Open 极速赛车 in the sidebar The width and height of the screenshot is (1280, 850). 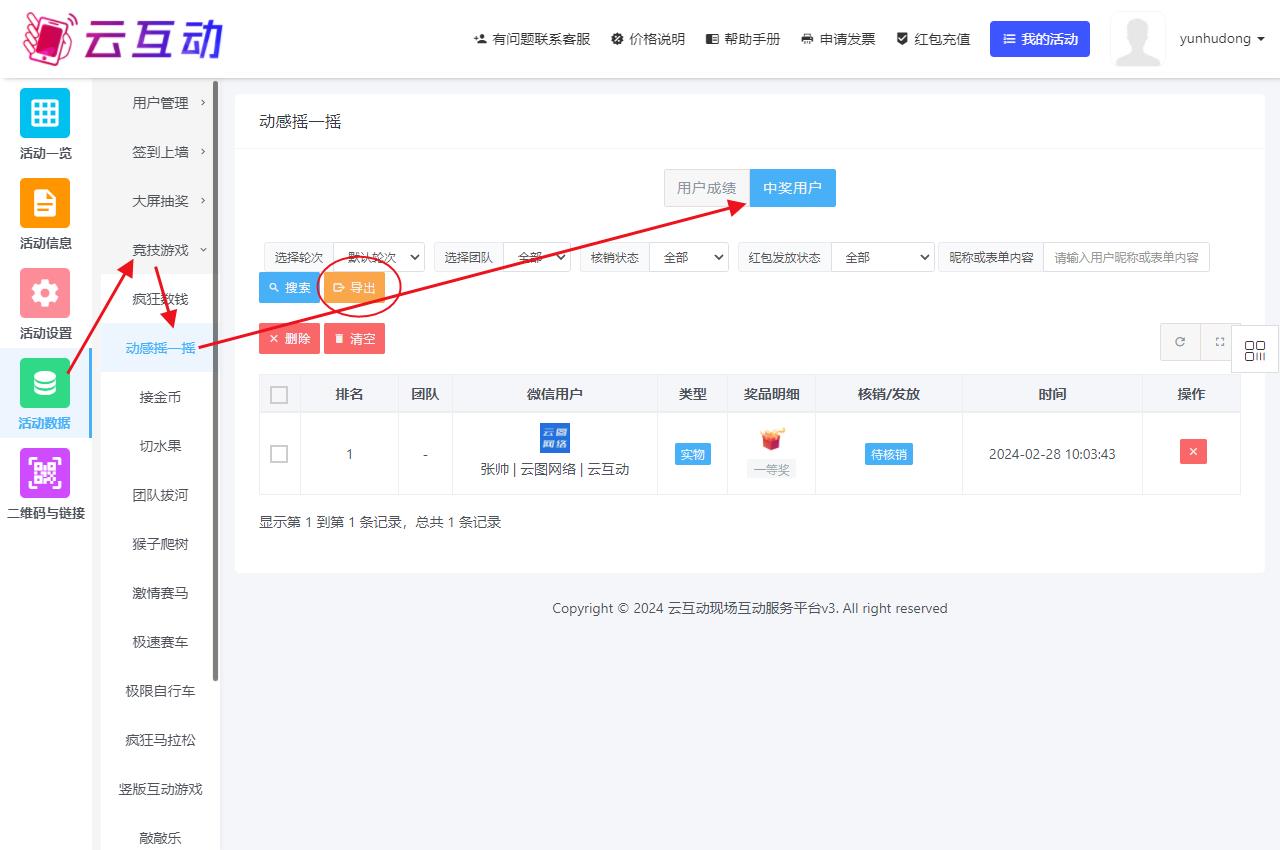tap(160, 642)
